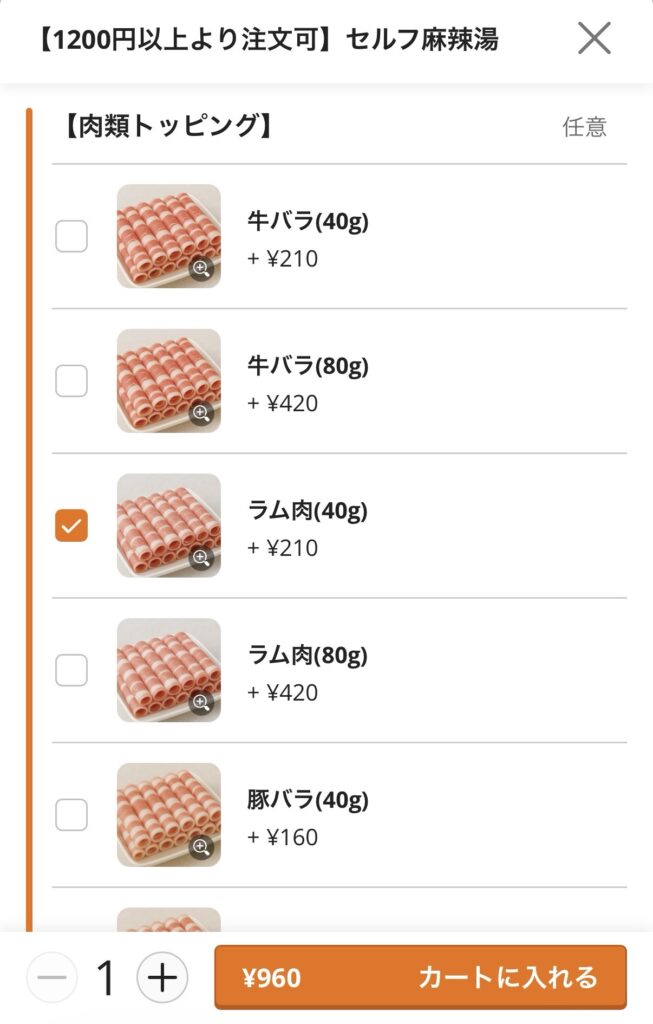
Task: Click the 豚バラ(40g) item label
Action: click(308, 800)
